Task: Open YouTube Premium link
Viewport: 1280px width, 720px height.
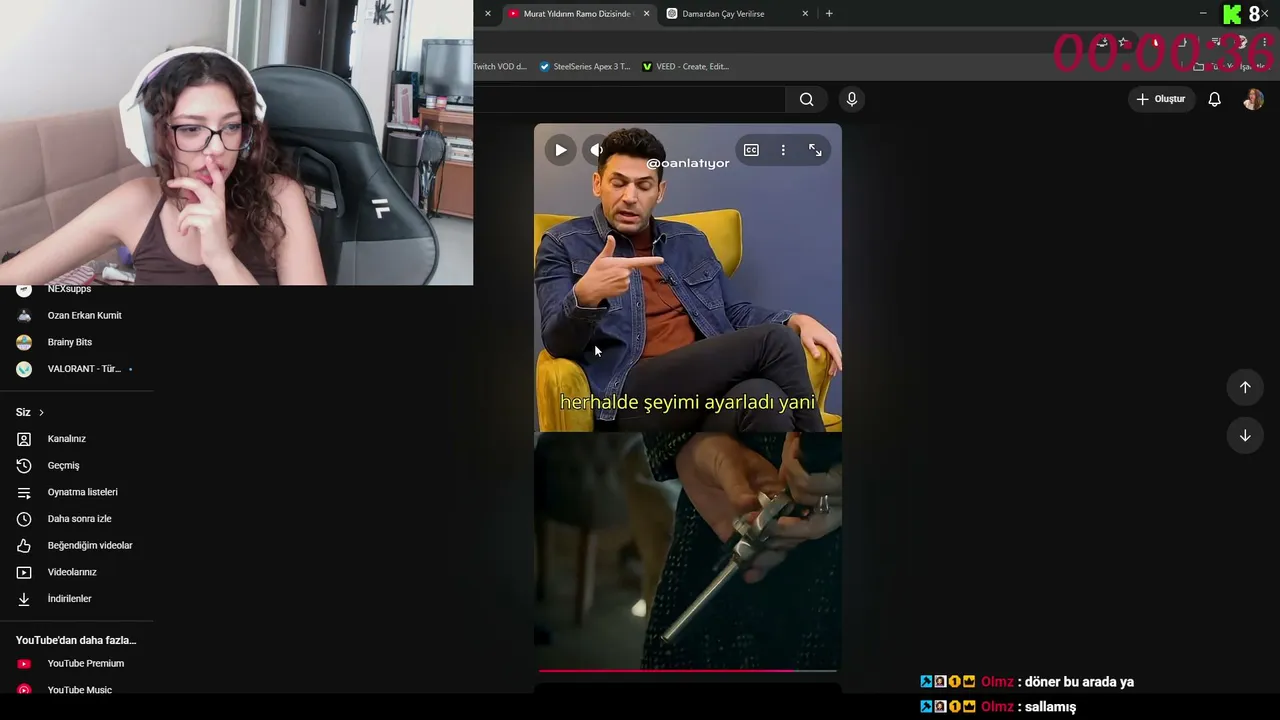Action: [x=86, y=664]
